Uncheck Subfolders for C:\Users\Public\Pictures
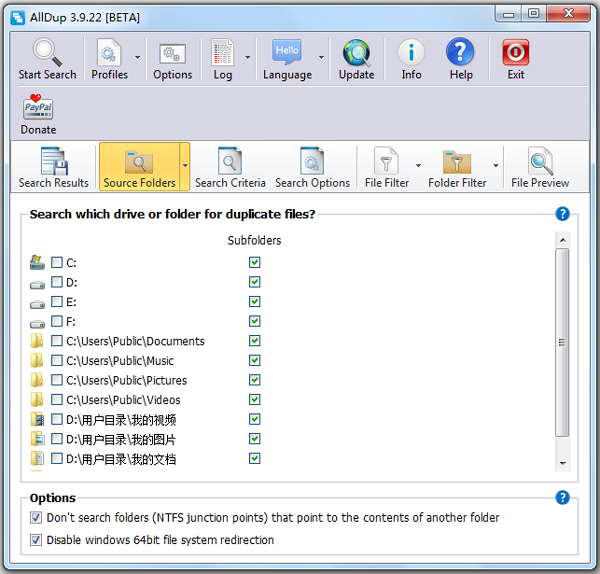Viewport: 600px width, 574px height. [254, 380]
